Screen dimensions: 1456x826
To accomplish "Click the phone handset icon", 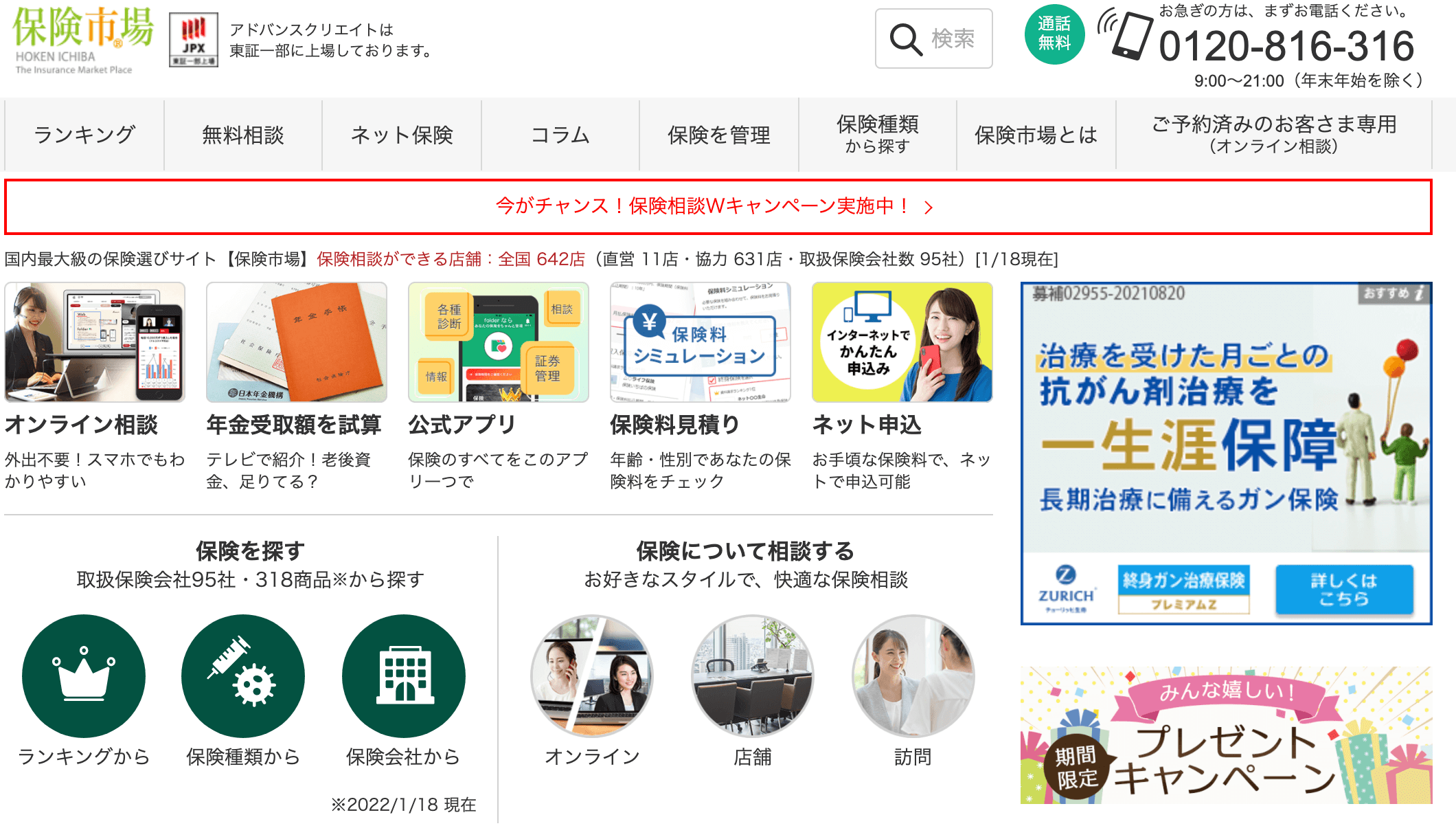I will (x=1126, y=33).
